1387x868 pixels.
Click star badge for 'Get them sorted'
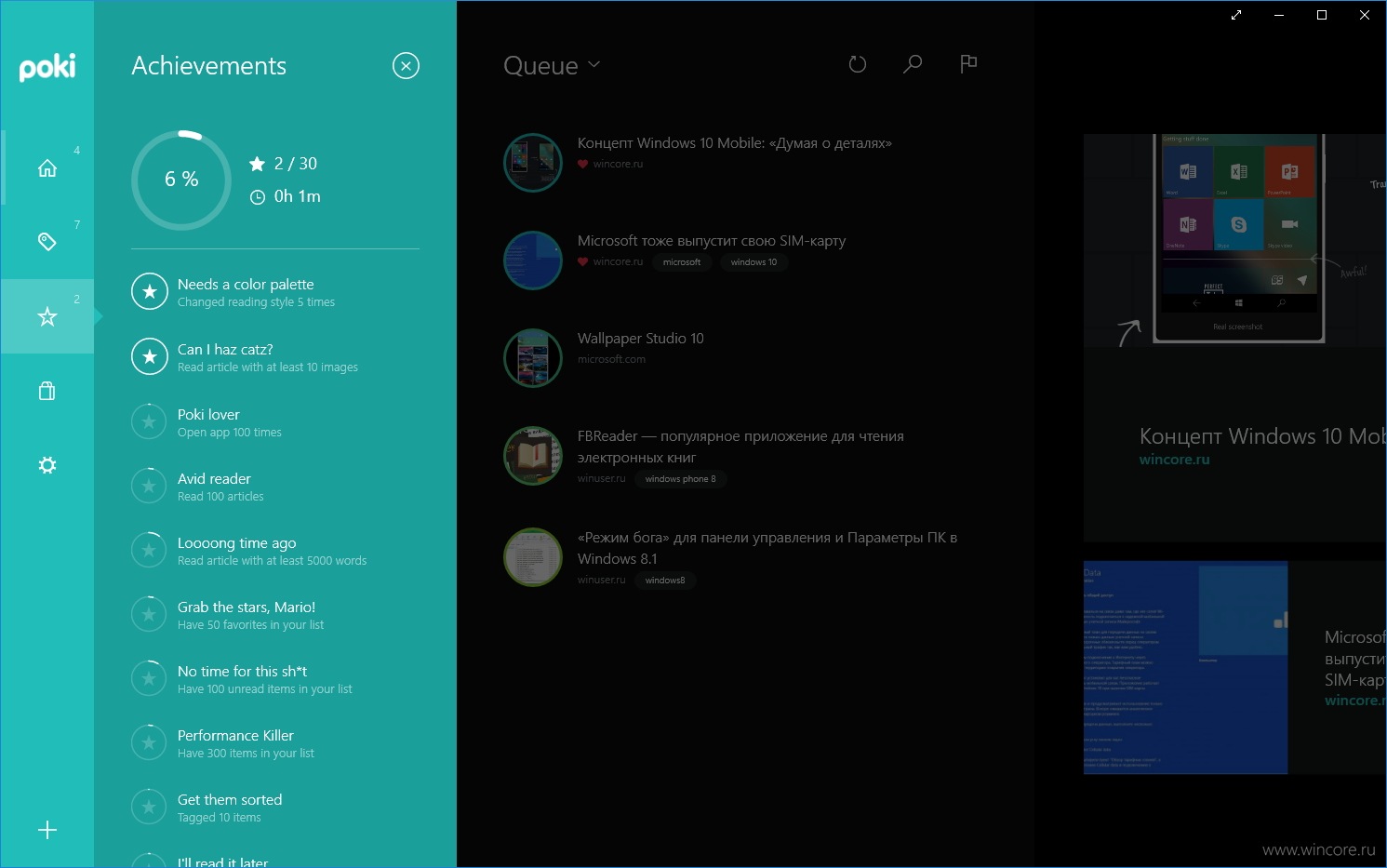click(x=149, y=808)
